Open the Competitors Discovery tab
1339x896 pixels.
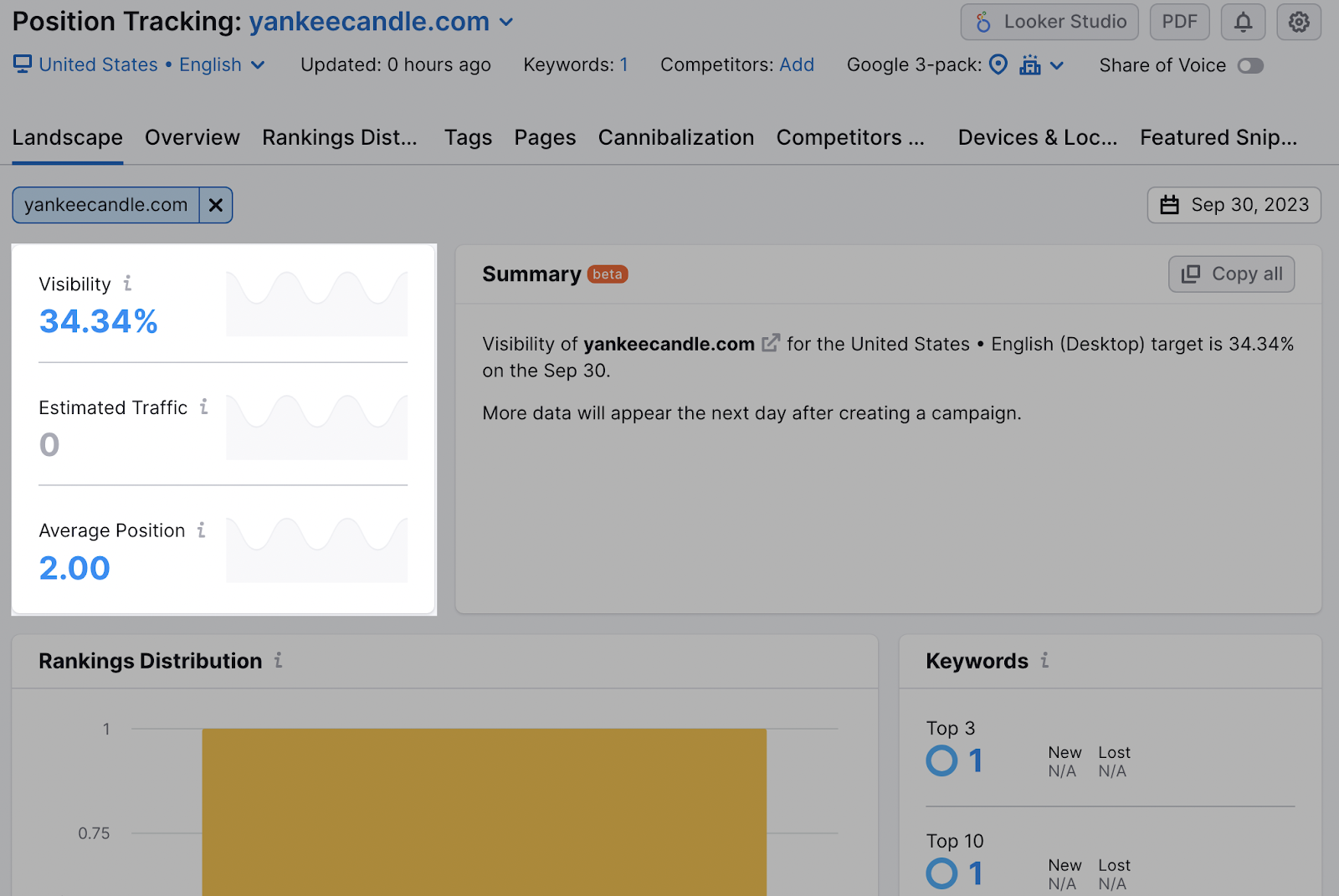850,137
